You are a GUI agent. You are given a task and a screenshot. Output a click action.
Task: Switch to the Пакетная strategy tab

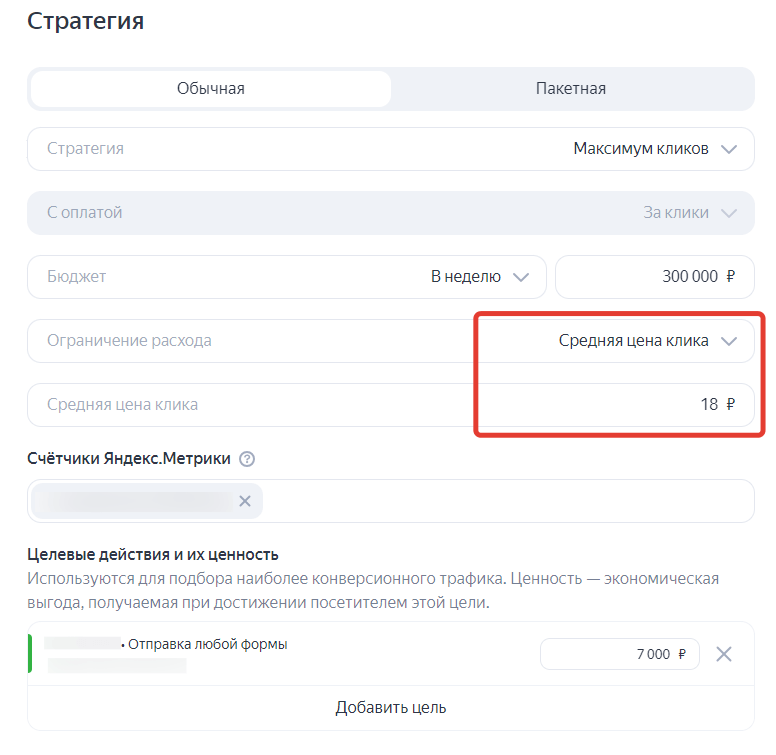(x=571, y=89)
